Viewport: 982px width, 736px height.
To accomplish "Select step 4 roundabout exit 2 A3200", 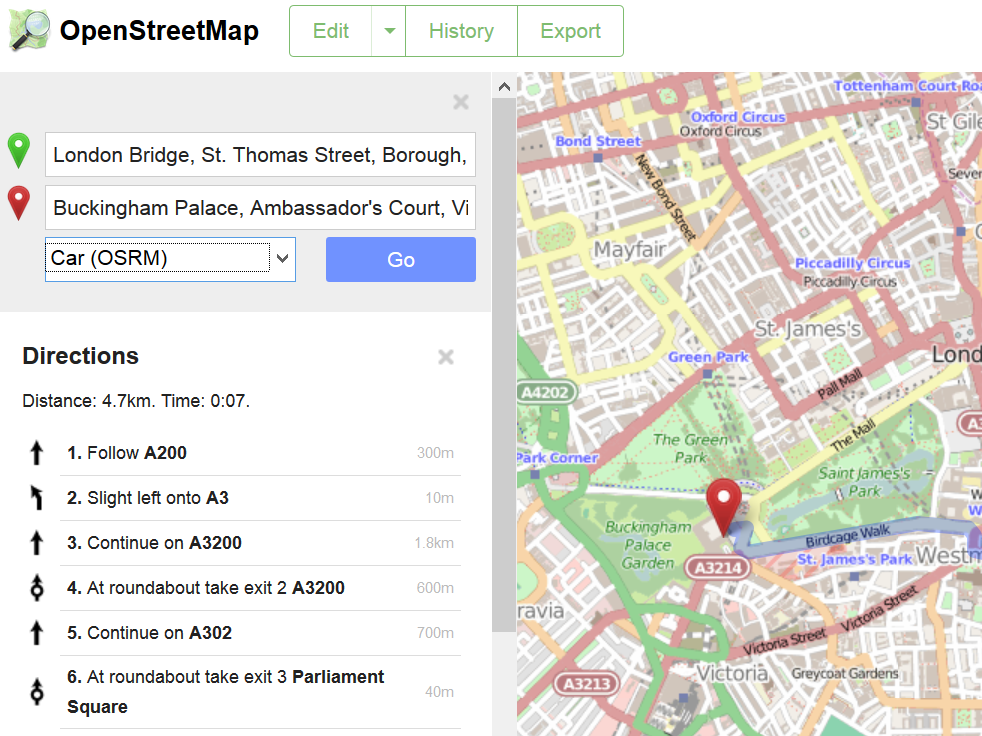I will point(261,588).
